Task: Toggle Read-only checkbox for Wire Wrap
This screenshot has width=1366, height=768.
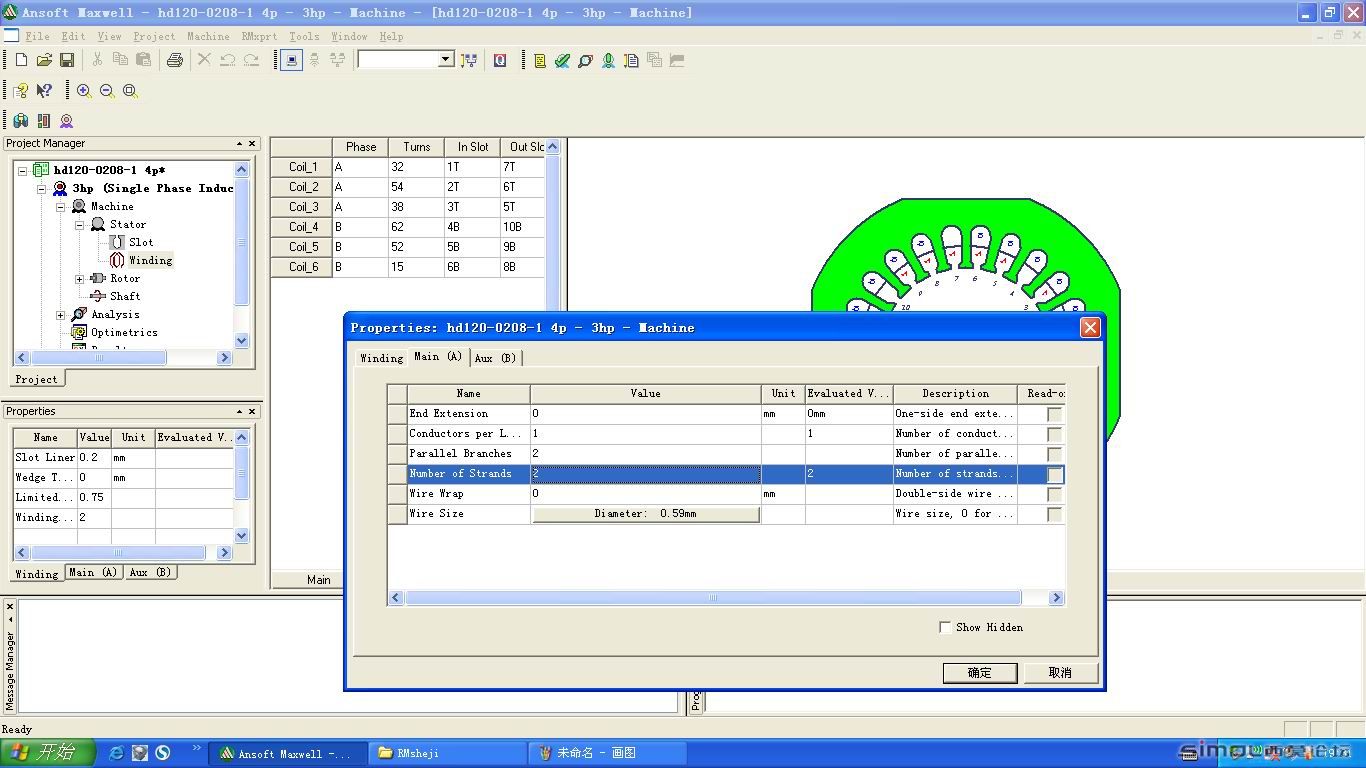Action: pyautogui.click(x=1054, y=494)
